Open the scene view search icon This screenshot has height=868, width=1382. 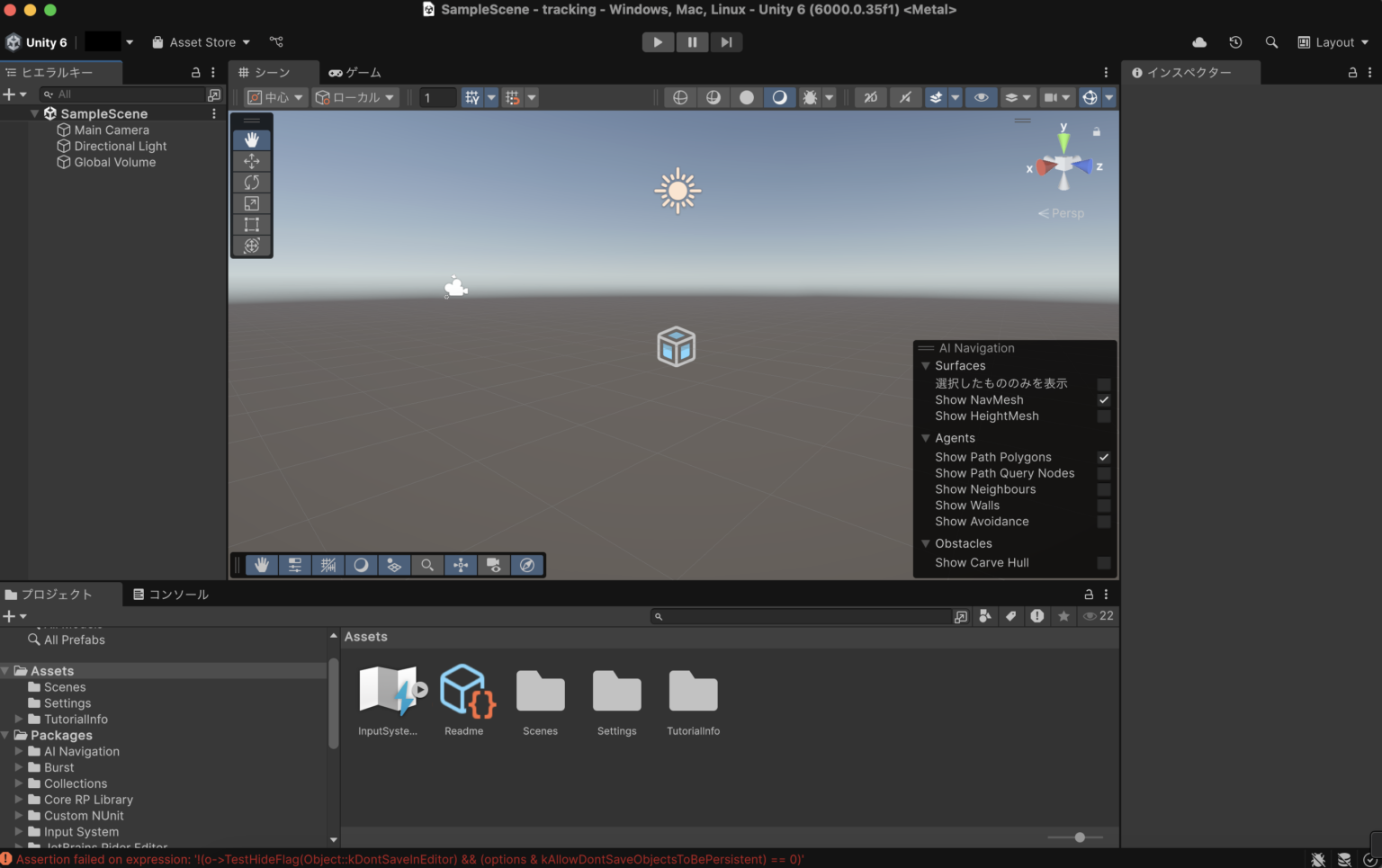427,565
